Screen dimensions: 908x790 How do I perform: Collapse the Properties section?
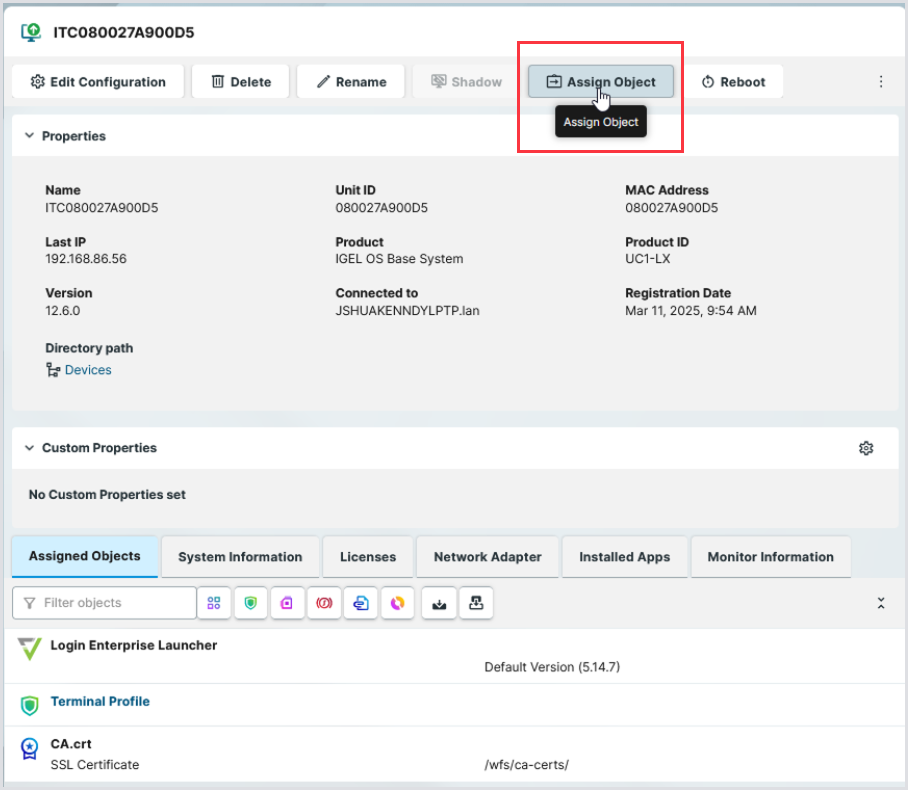[x=29, y=136]
